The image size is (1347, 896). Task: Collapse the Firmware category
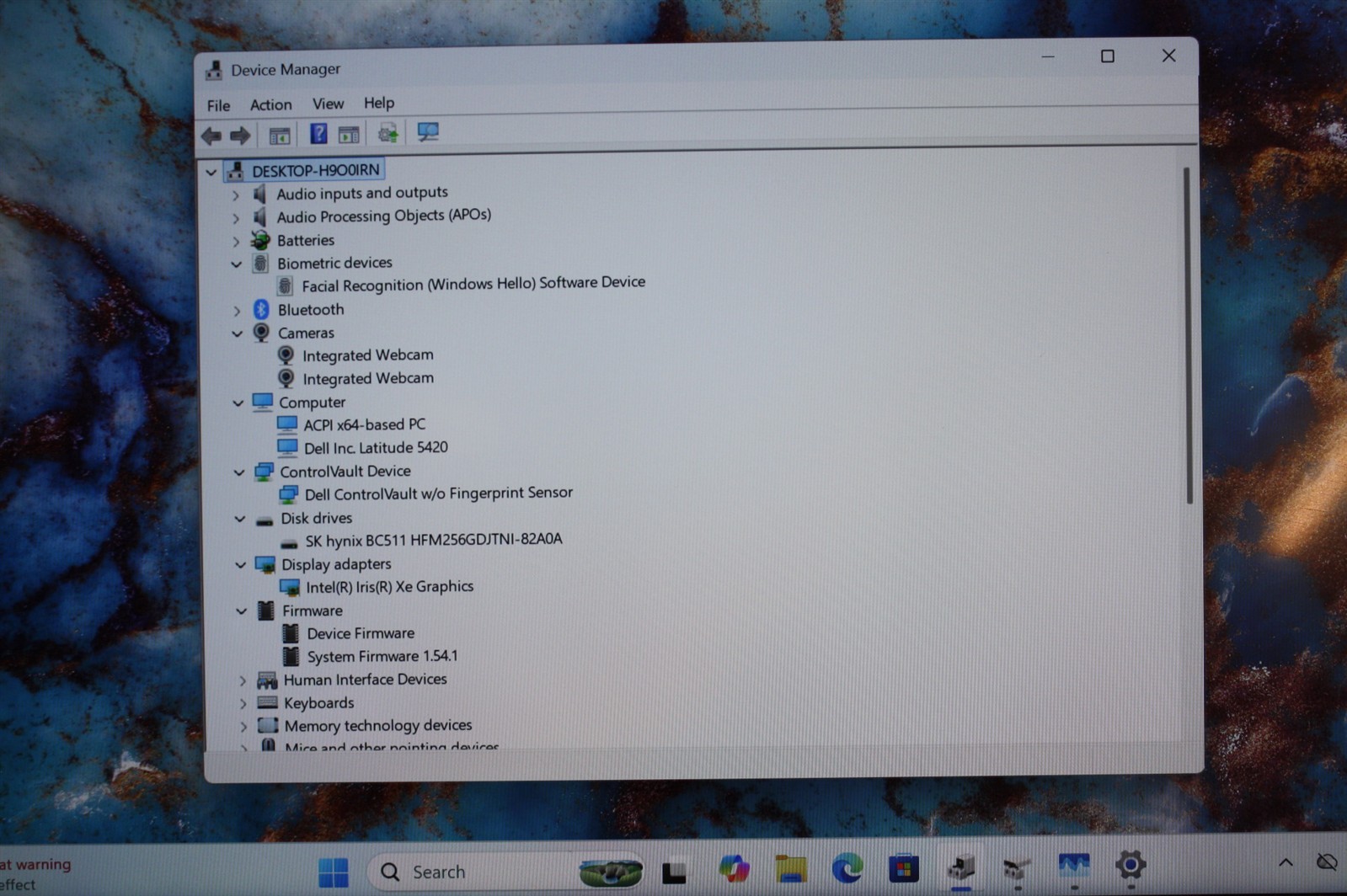click(242, 611)
